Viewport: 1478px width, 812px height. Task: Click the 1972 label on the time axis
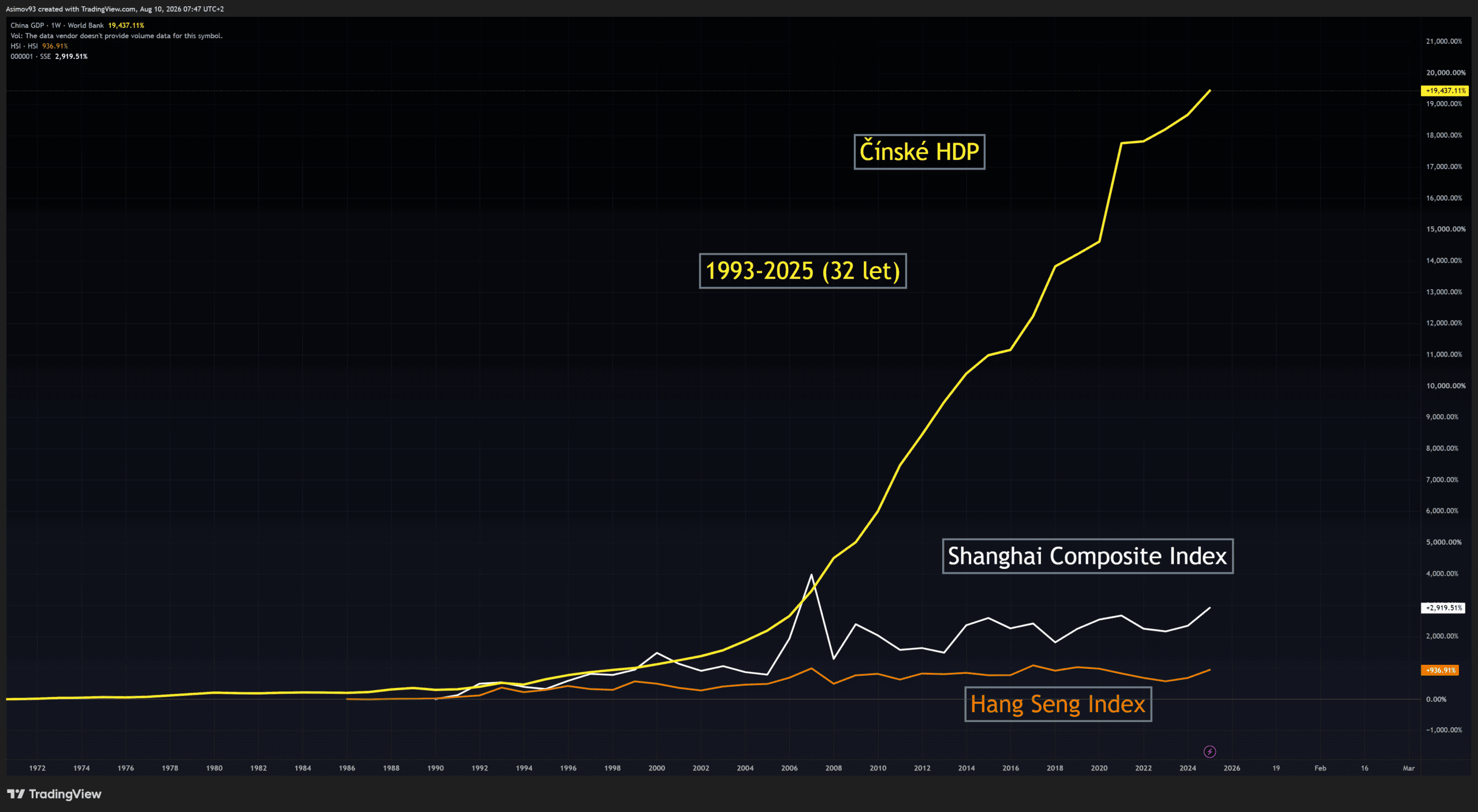click(x=38, y=768)
